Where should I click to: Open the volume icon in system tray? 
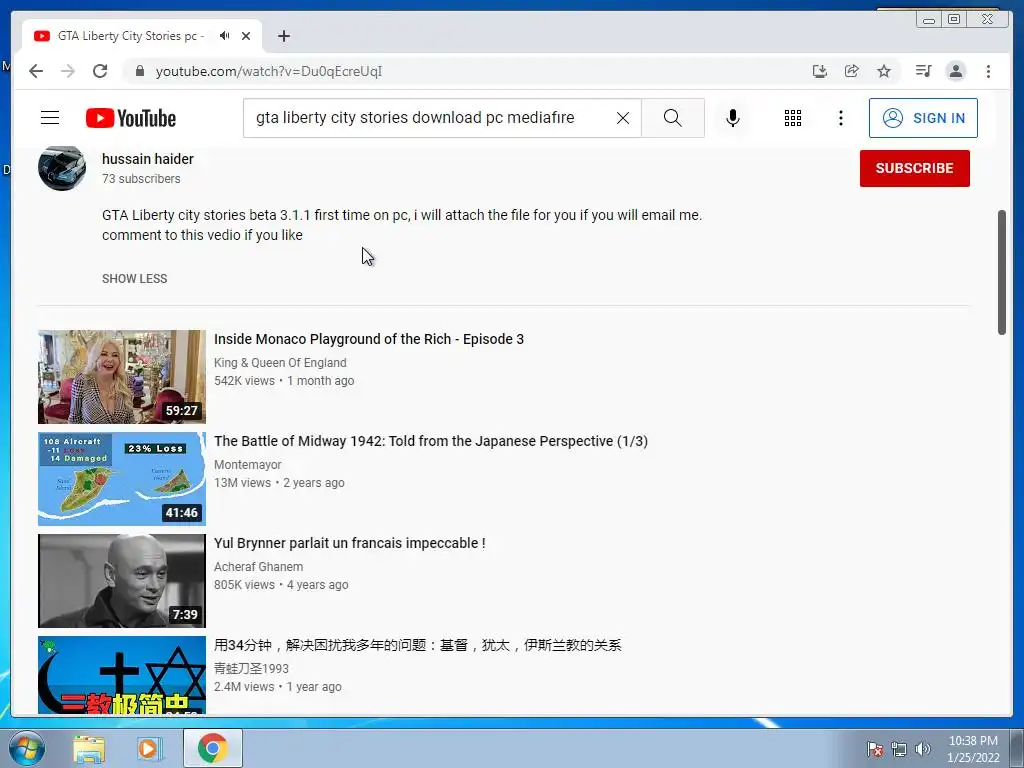pyautogui.click(x=923, y=749)
